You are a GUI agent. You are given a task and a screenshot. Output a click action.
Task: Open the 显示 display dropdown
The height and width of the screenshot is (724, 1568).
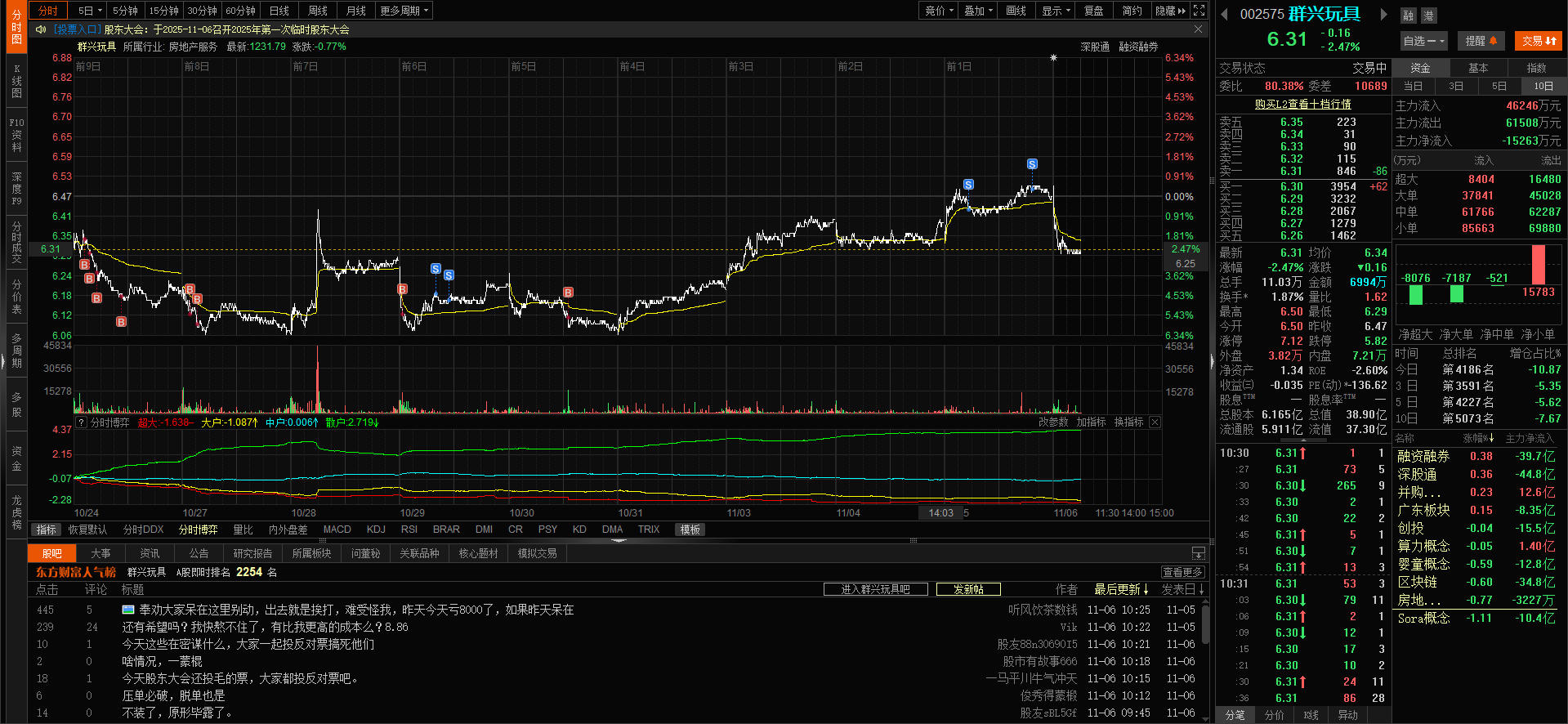tap(1056, 11)
